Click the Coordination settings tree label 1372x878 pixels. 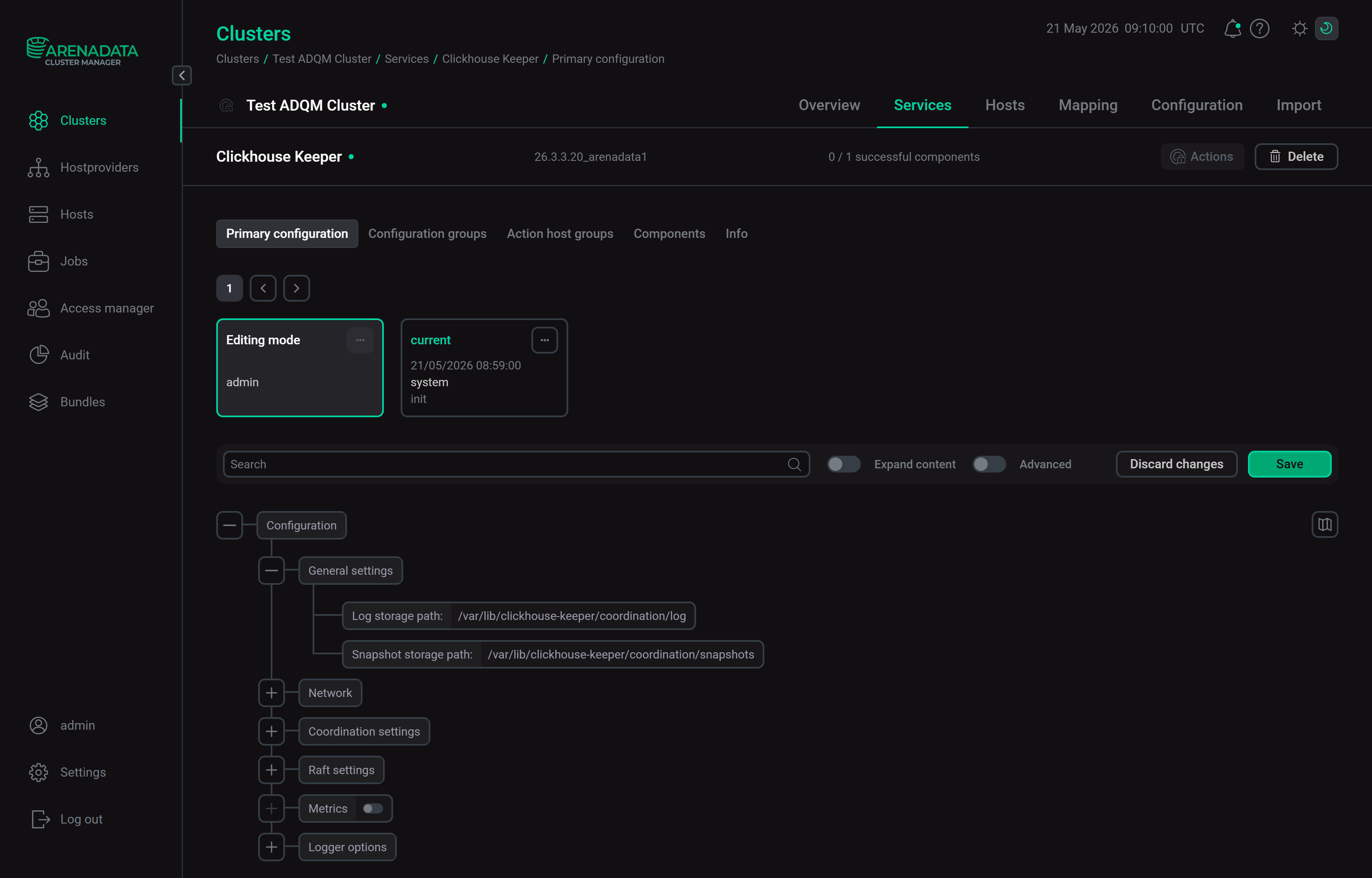[x=364, y=731]
